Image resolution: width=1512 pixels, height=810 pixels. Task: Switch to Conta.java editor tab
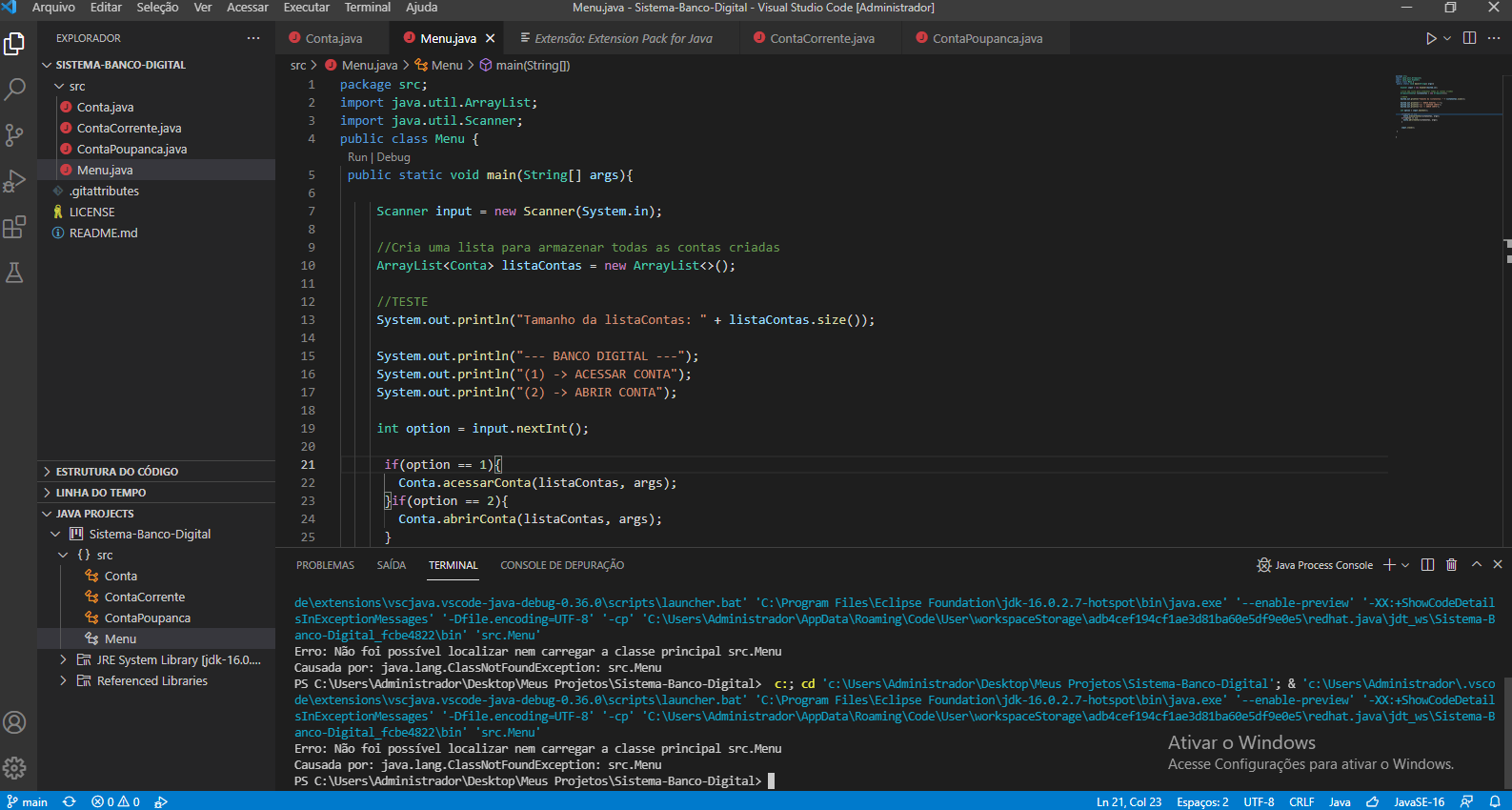(333, 39)
